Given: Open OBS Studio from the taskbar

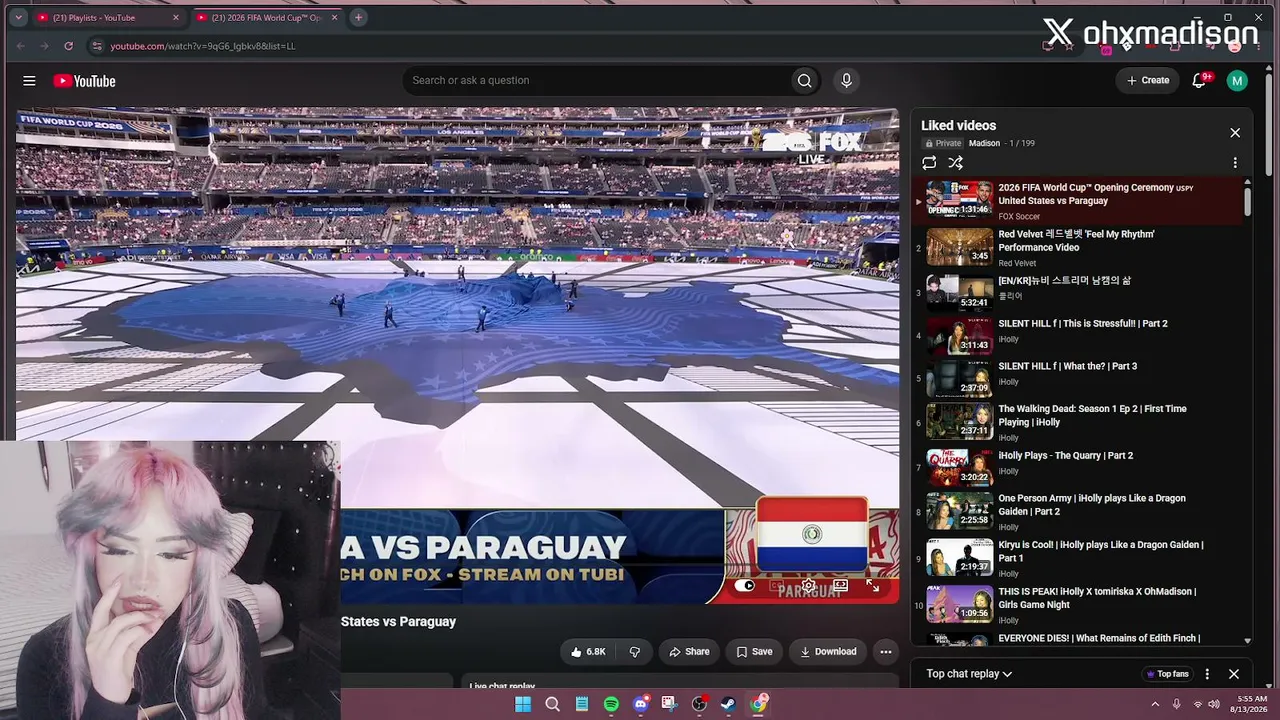Looking at the screenshot, I should pos(699,704).
